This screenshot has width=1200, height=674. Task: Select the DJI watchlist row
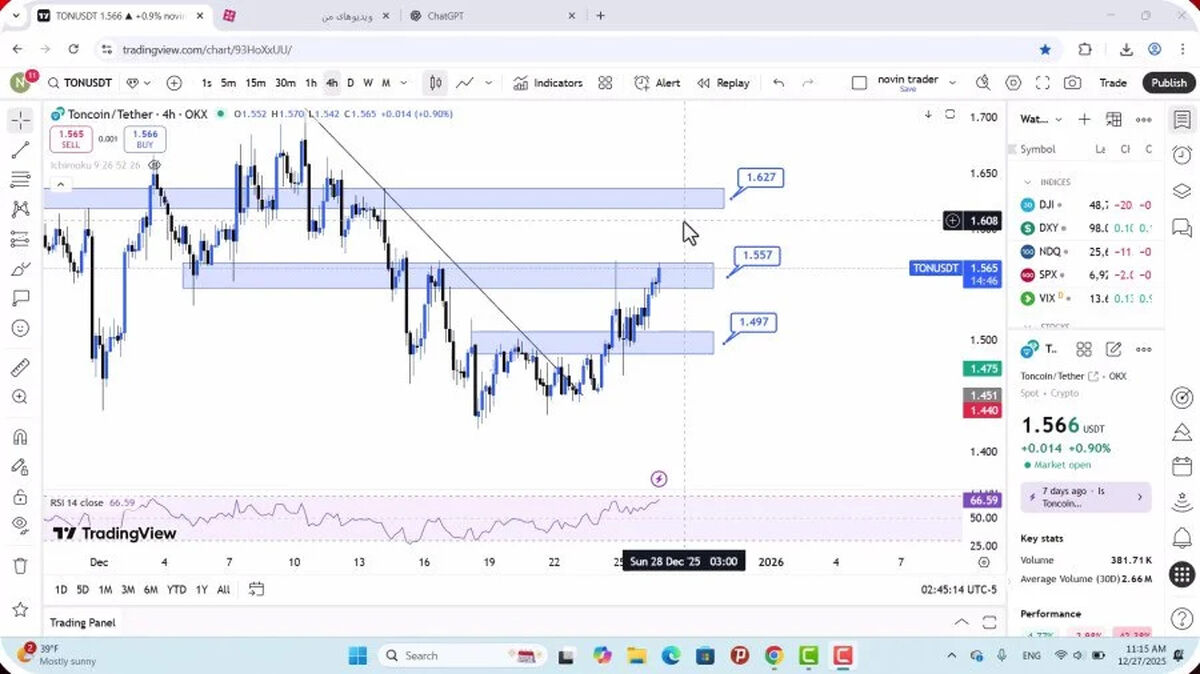point(1086,204)
